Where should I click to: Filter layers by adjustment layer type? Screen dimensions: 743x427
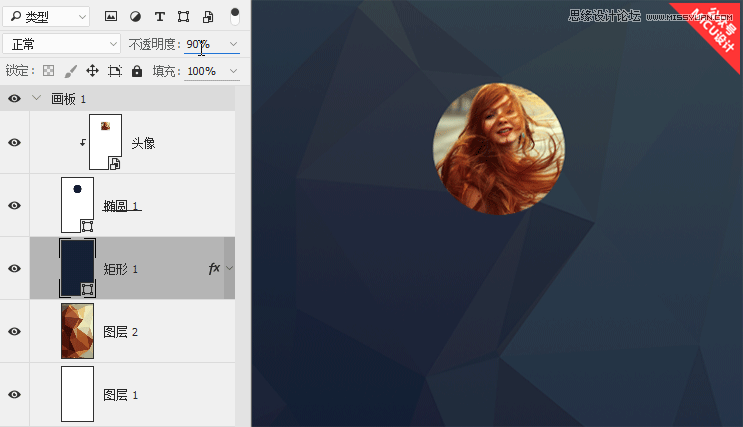point(135,17)
